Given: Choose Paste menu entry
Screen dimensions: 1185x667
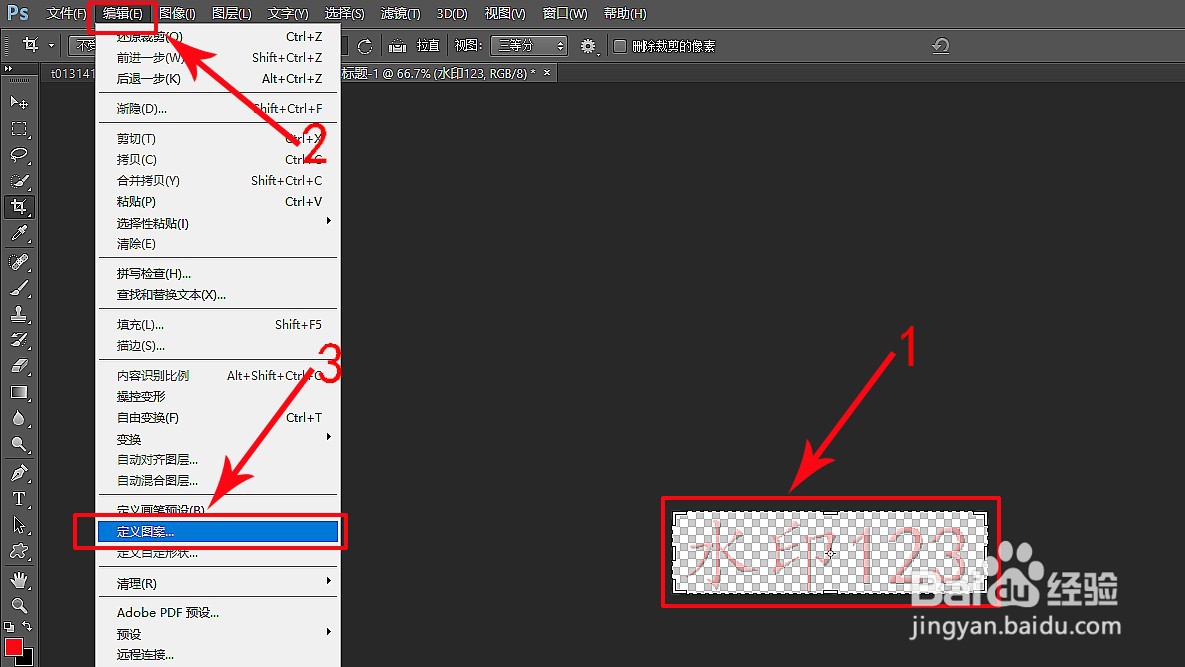Looking at the screenshot, I should [x=218, y=202].
